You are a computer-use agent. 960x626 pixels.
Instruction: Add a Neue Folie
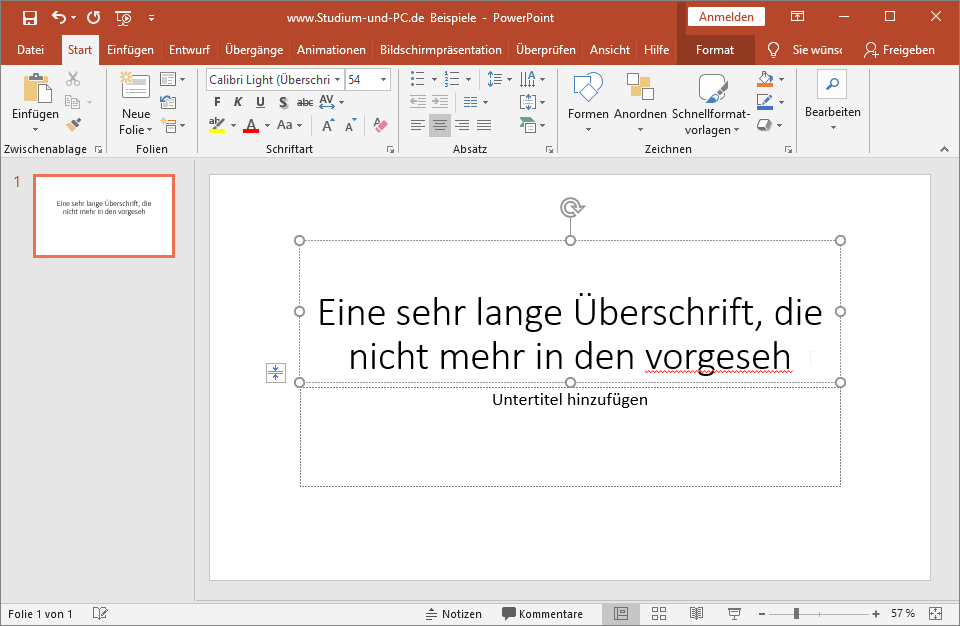click(x=136, y=103)
